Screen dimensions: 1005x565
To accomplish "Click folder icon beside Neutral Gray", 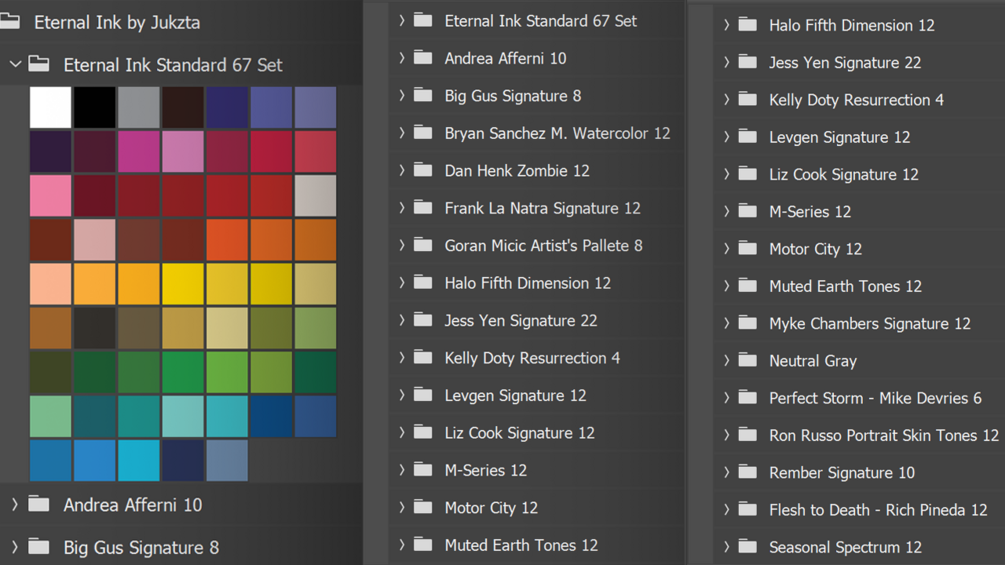I will [x=747, y=360].
